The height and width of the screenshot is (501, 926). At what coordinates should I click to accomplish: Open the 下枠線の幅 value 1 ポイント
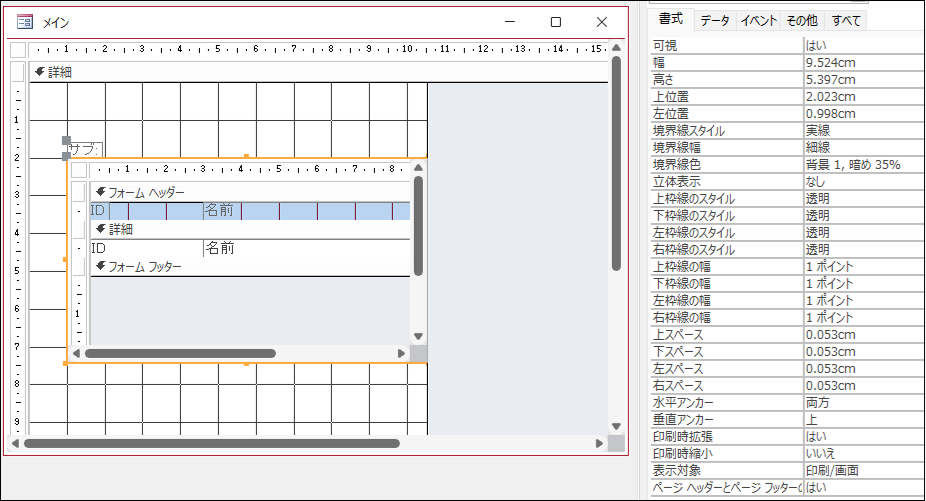pos(864,284)
